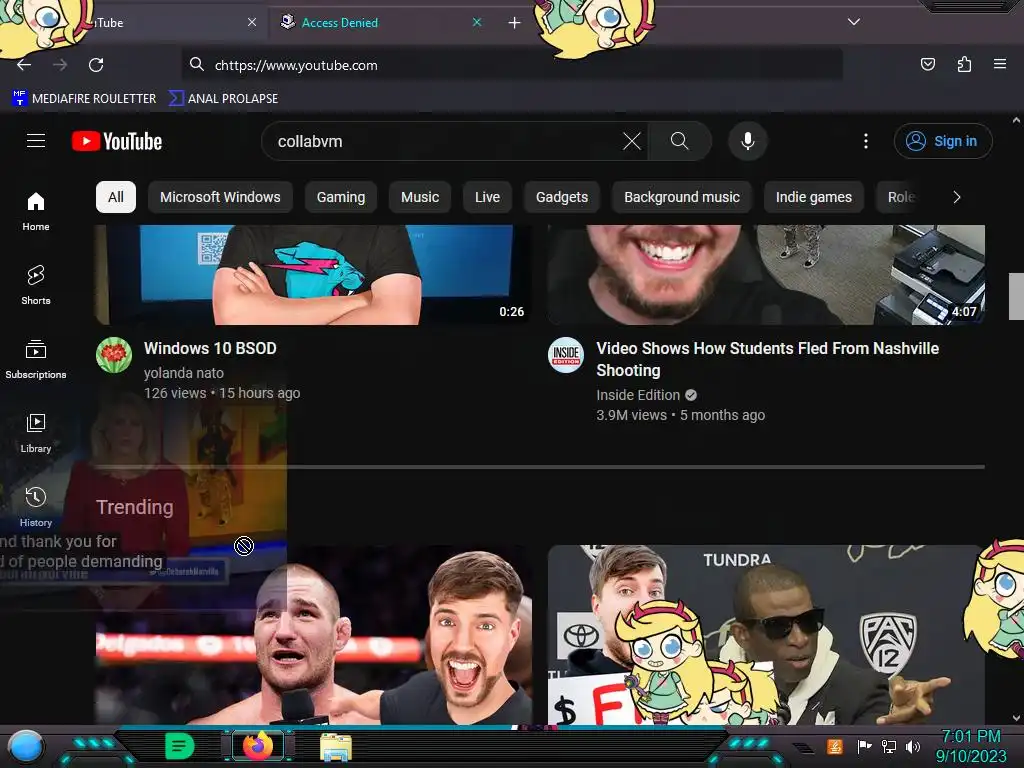Open Shorts in sidebar
The image size is (1024, 768).
(36, 285)
